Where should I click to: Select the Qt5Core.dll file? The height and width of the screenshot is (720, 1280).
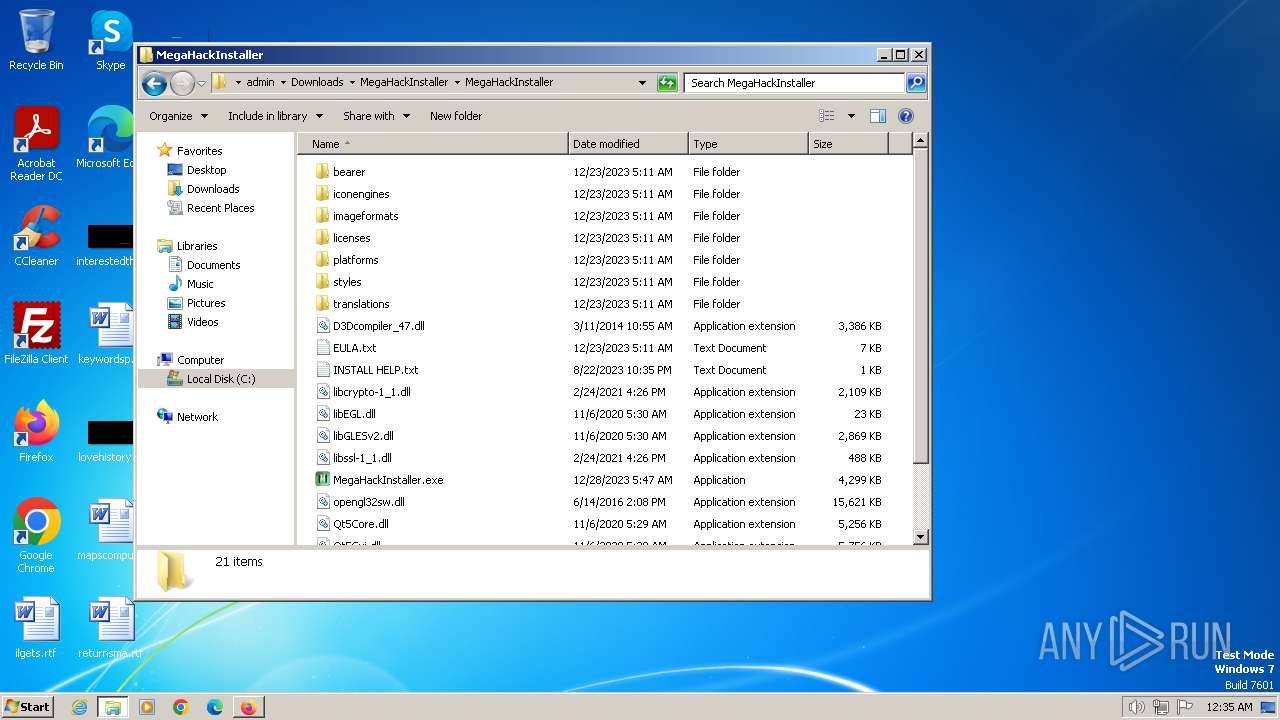(360, 524)
